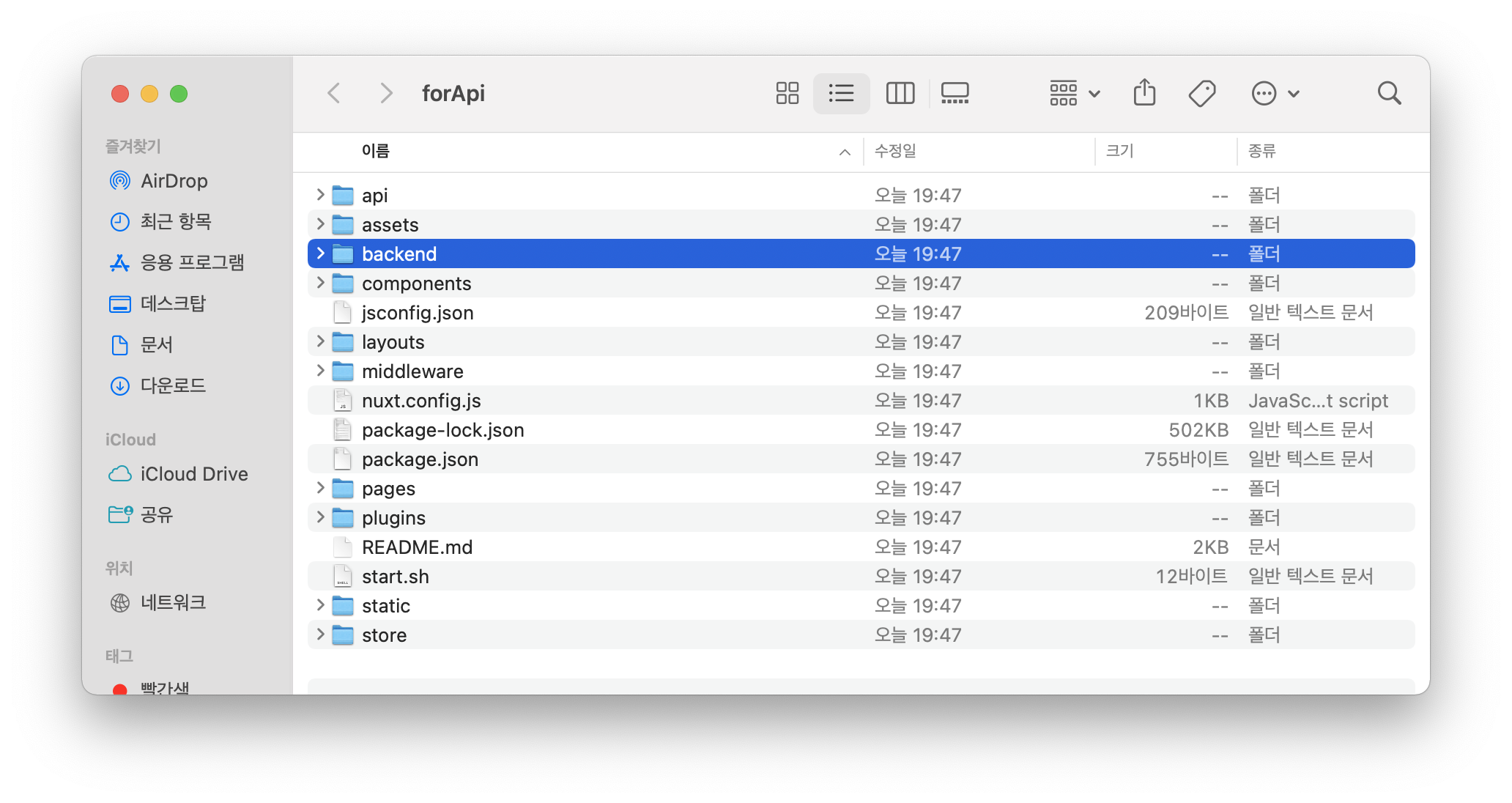1512x803 pixels.
Task: Expand the backend folder
Action: 320,254
